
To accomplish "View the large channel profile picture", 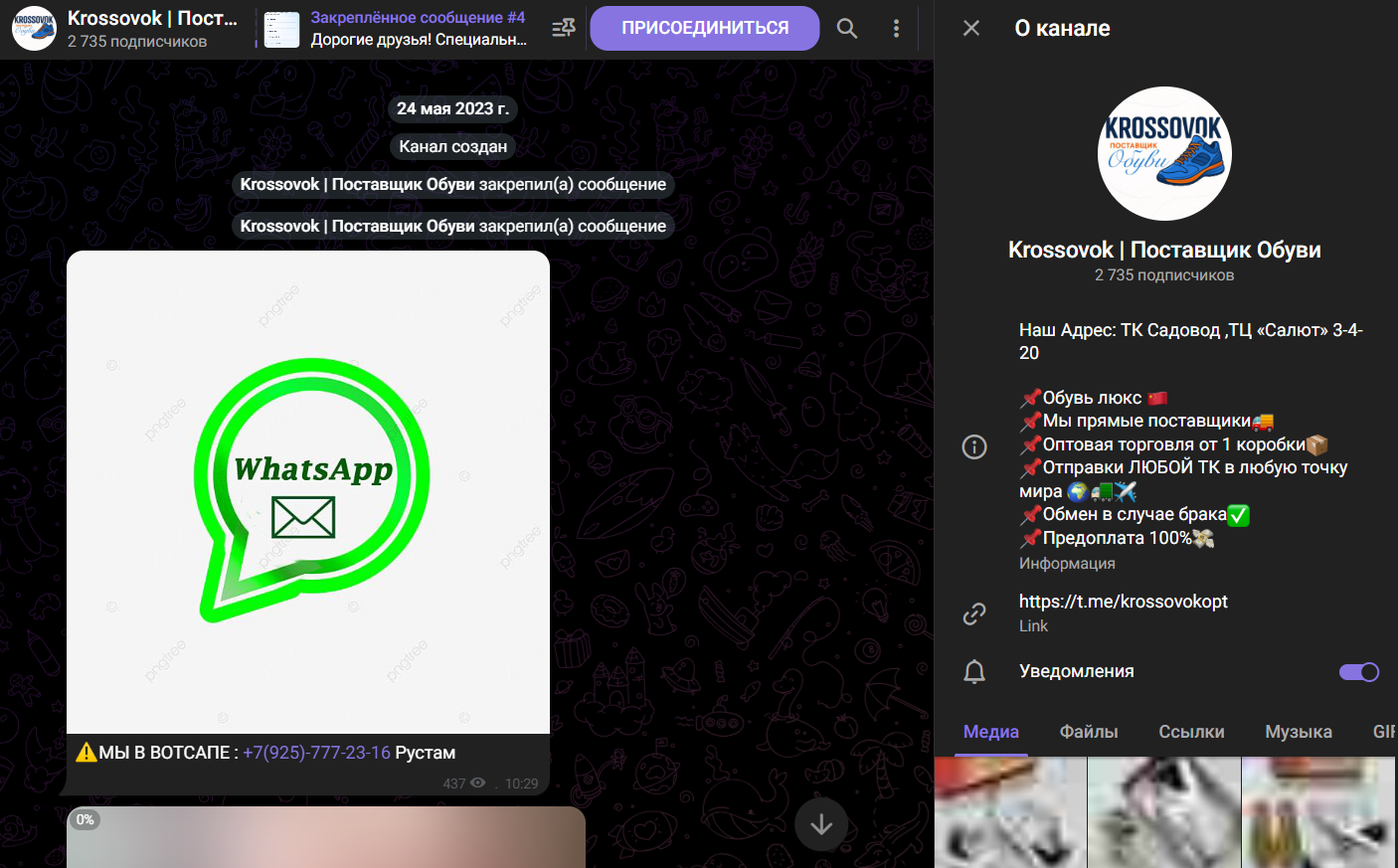I will coord(1164,154).
